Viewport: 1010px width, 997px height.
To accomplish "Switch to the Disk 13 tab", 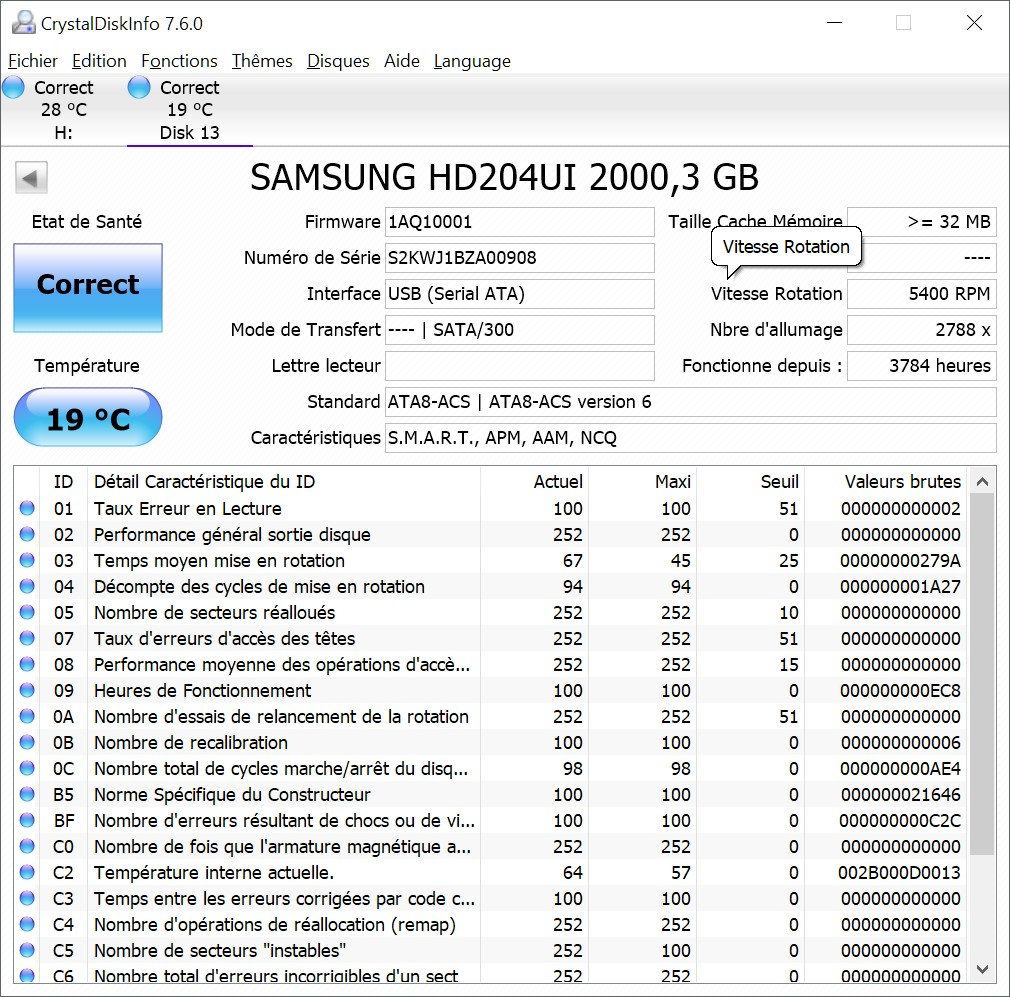I will pyautogui.click(x=189, y=110).
